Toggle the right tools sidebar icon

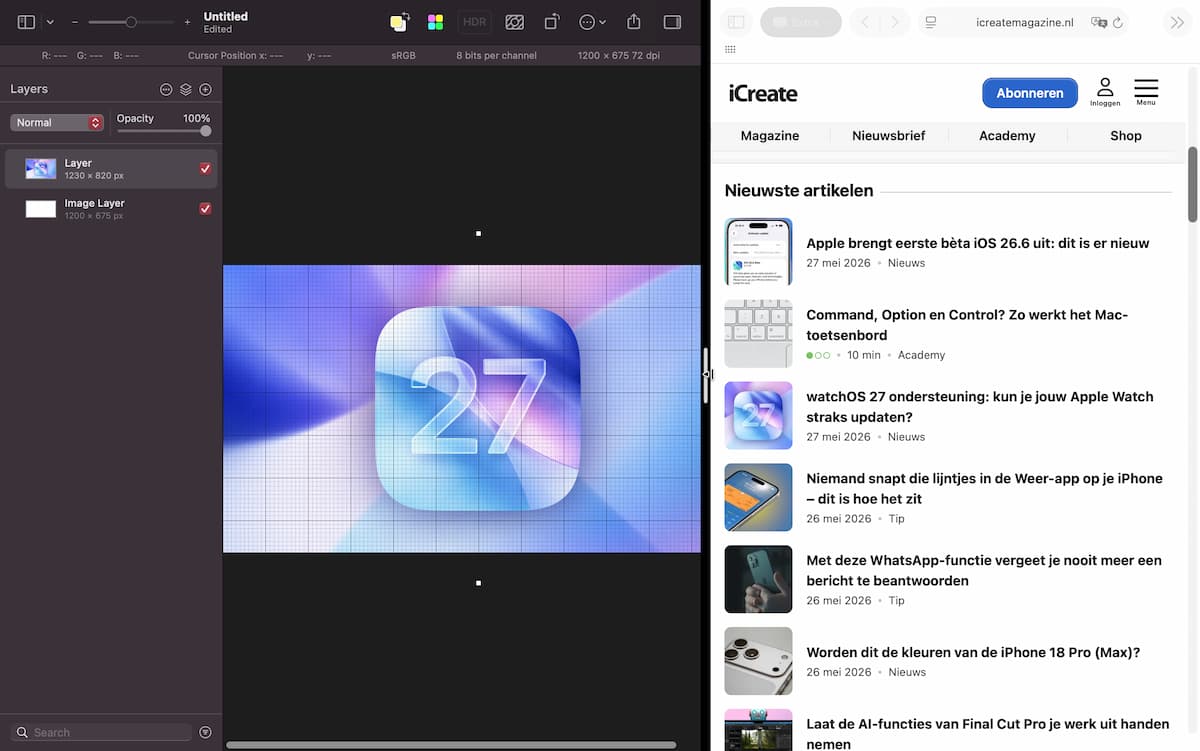click(x=672, y=22)
